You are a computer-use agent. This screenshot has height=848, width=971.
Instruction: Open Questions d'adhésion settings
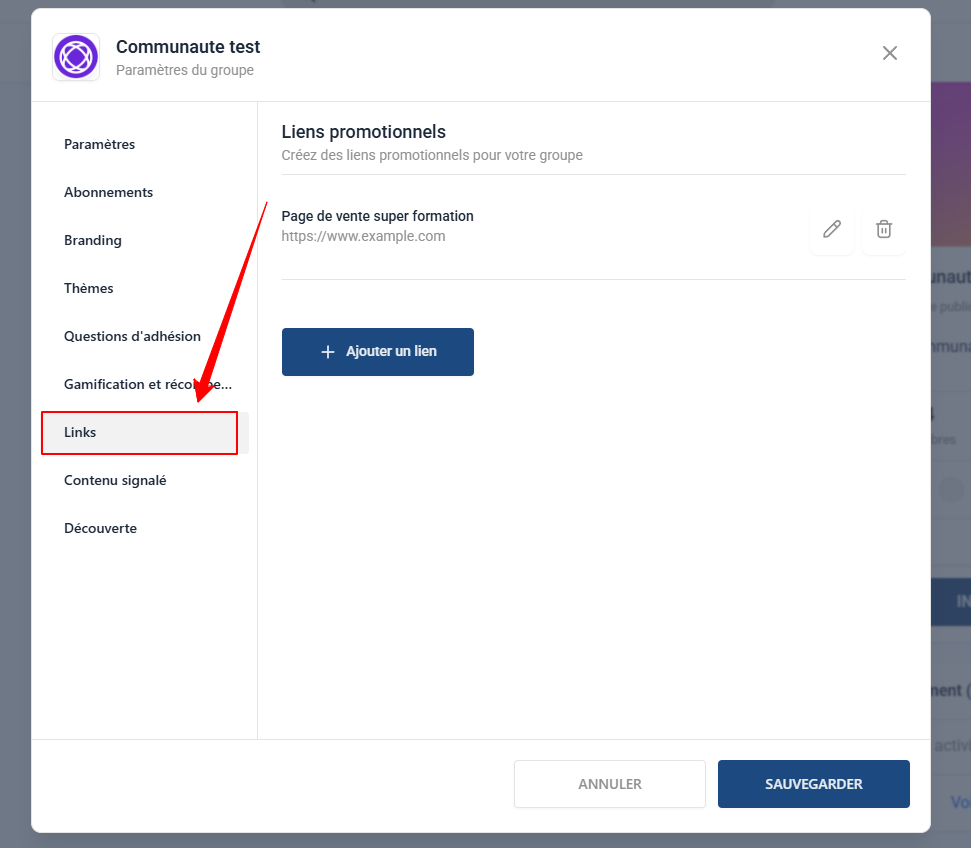coord(132,336)
